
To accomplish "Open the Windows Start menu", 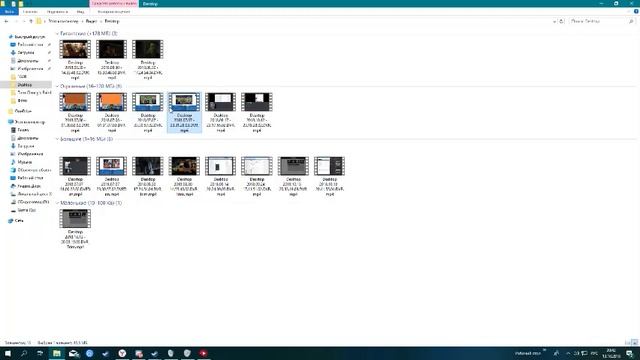I will [x=8, y=353].
